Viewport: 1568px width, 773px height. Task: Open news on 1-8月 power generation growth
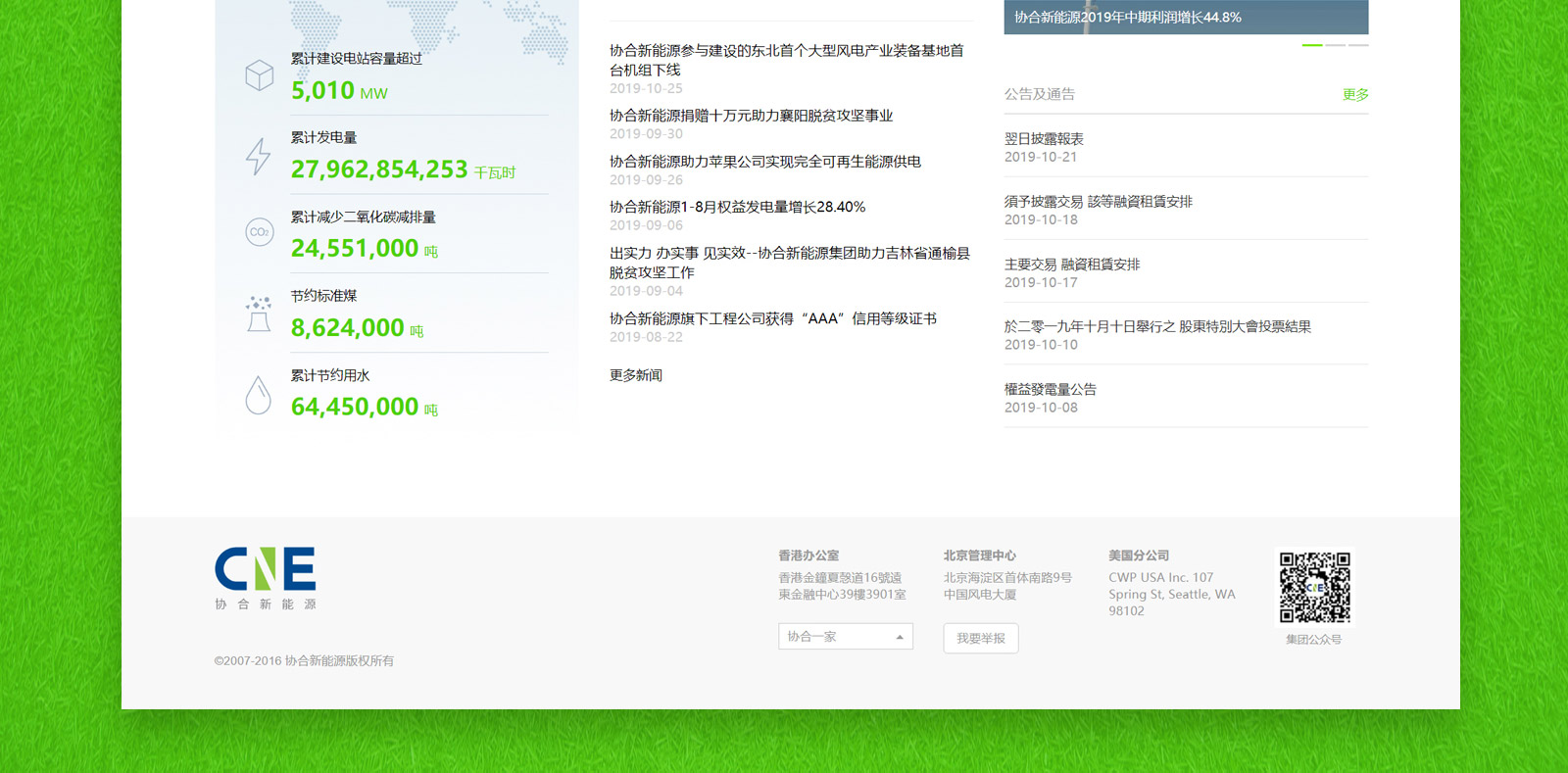(737, 208)
